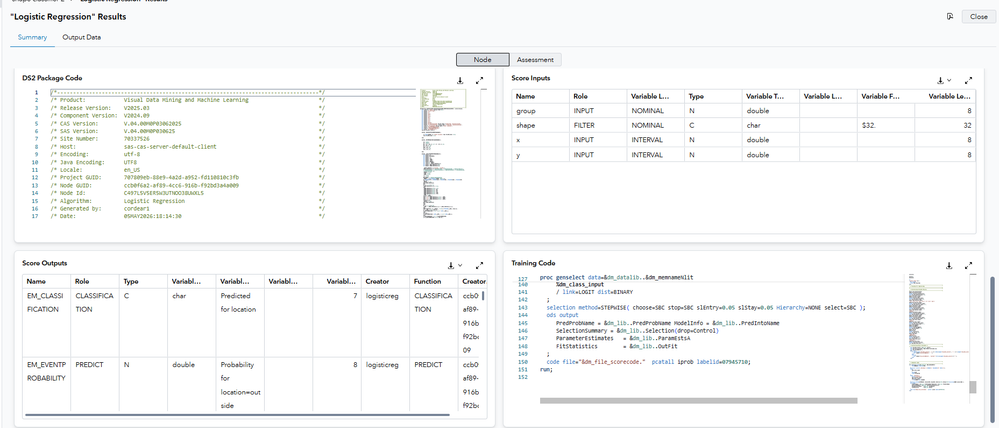999x428 pixels.
Task: Maximize the Training Code panel
Action: click(968, 266)
